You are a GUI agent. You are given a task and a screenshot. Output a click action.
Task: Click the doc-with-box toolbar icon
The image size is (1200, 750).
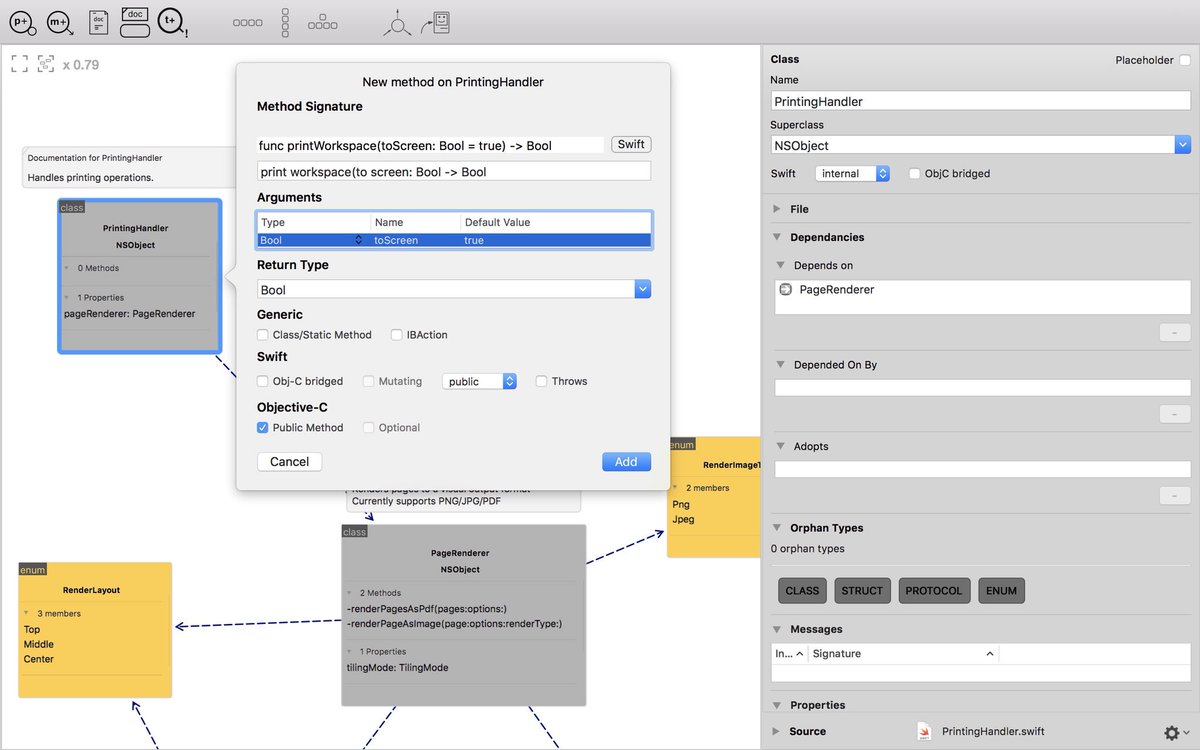[134, 22]
